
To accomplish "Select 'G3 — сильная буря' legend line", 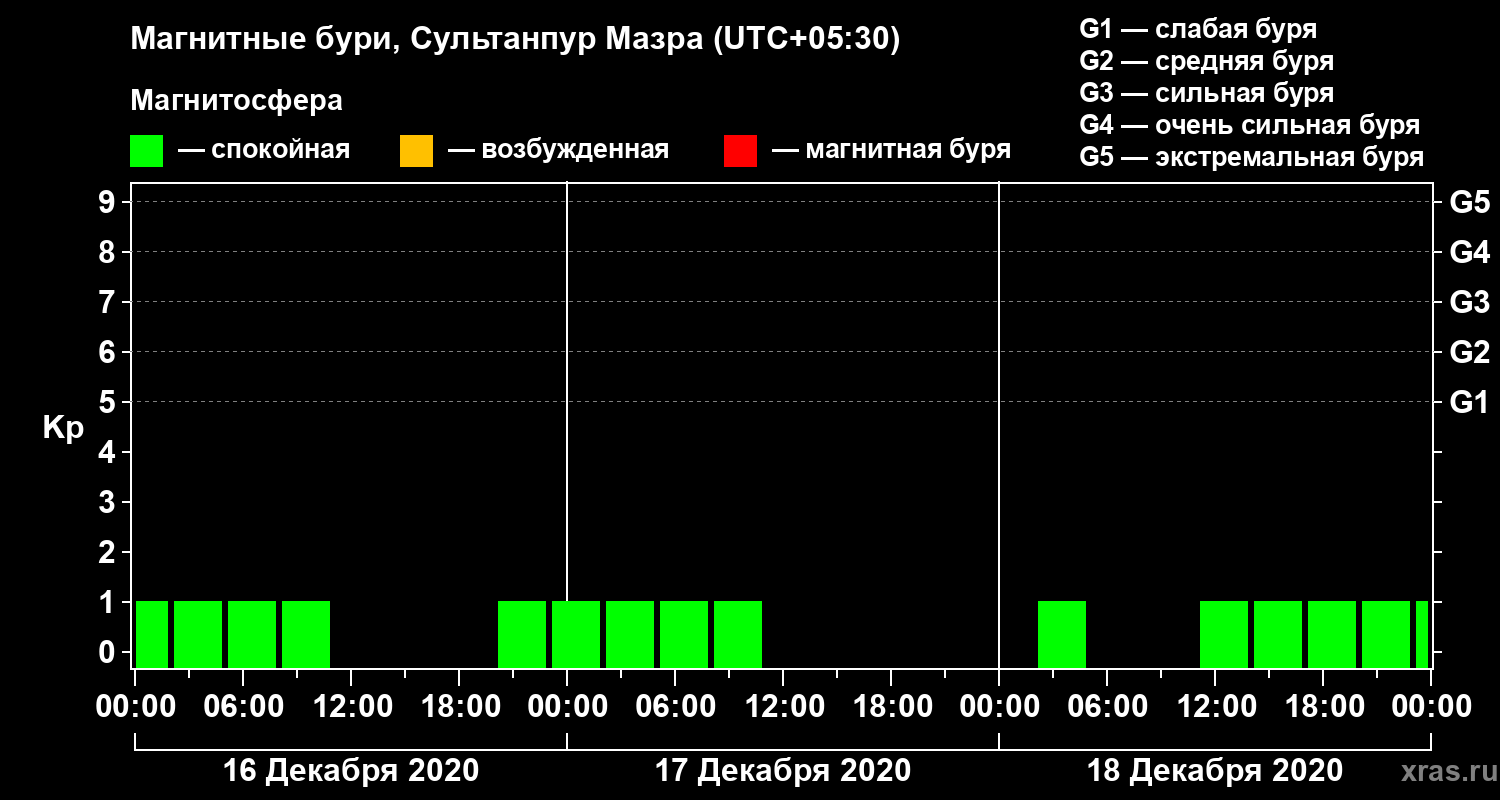I will [1206, 93].
